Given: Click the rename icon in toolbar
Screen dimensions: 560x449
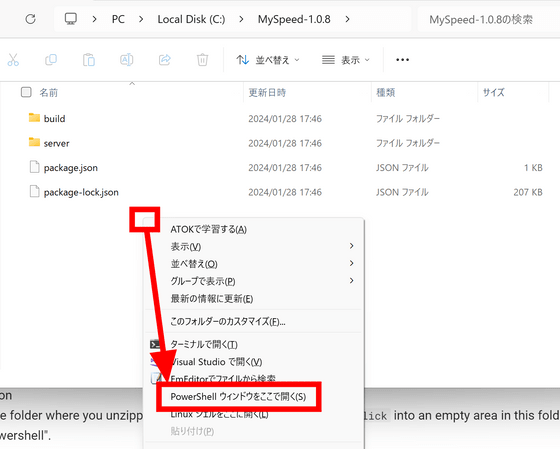Looking at the screenshot, I should click(126, 60).
